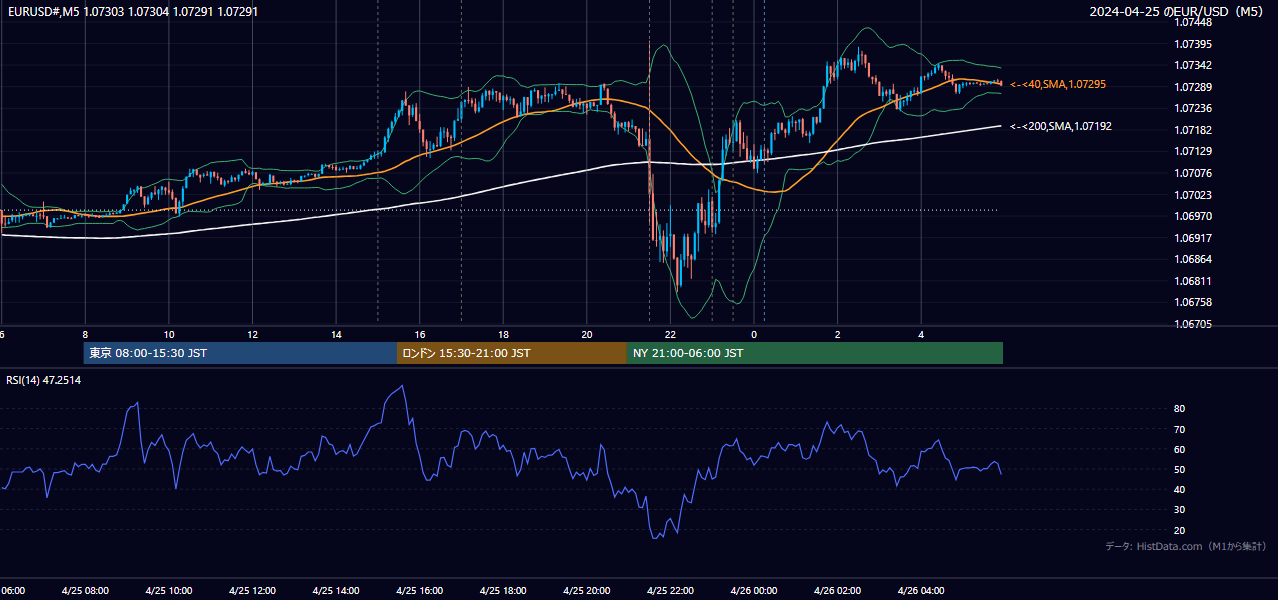The width and height of the screenshot is (1278, 600).
Task: Click the price chart hour label 22
Action: tap(670, 334)
